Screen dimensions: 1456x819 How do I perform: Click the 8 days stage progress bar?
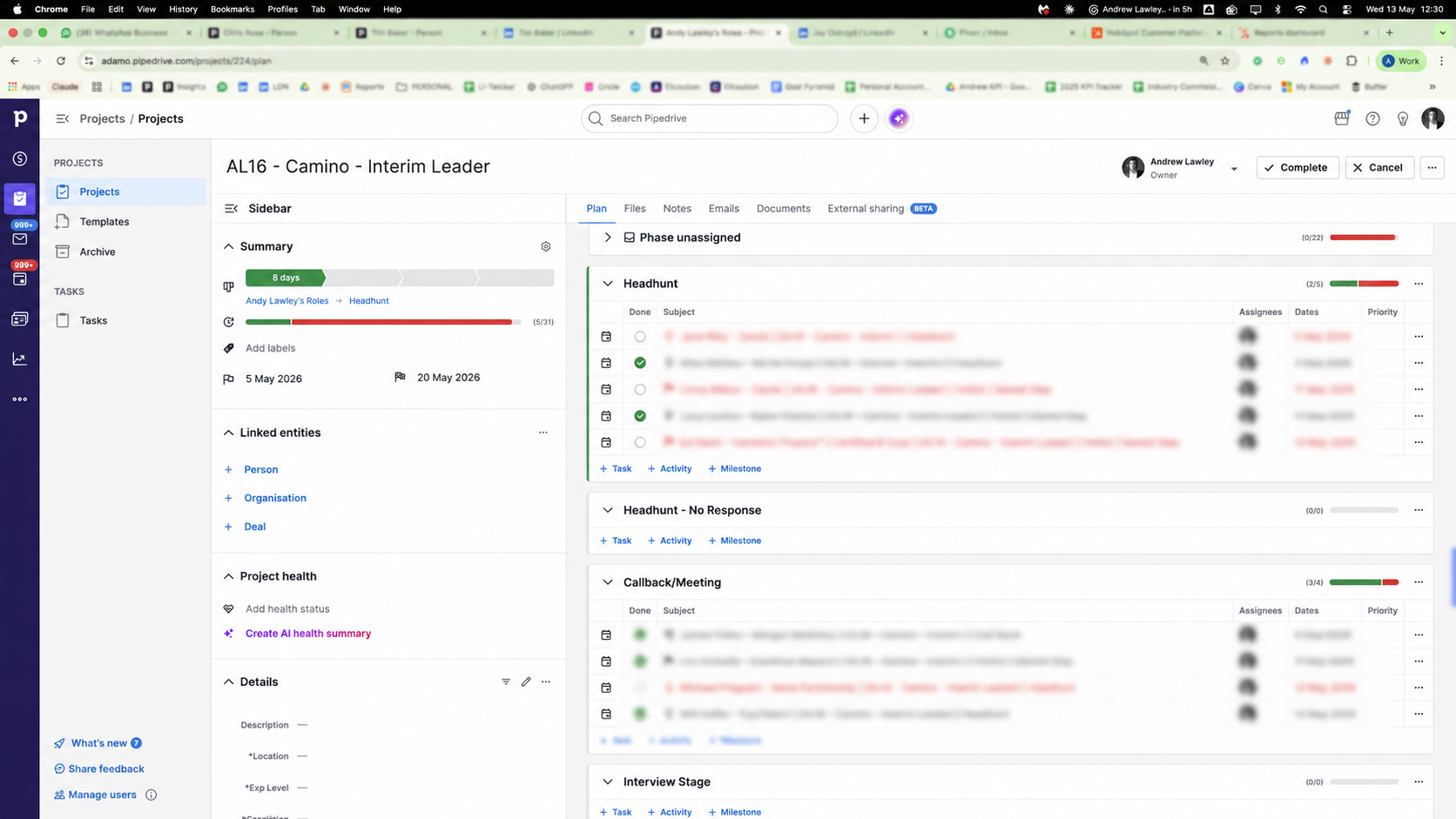coord(286,278)
